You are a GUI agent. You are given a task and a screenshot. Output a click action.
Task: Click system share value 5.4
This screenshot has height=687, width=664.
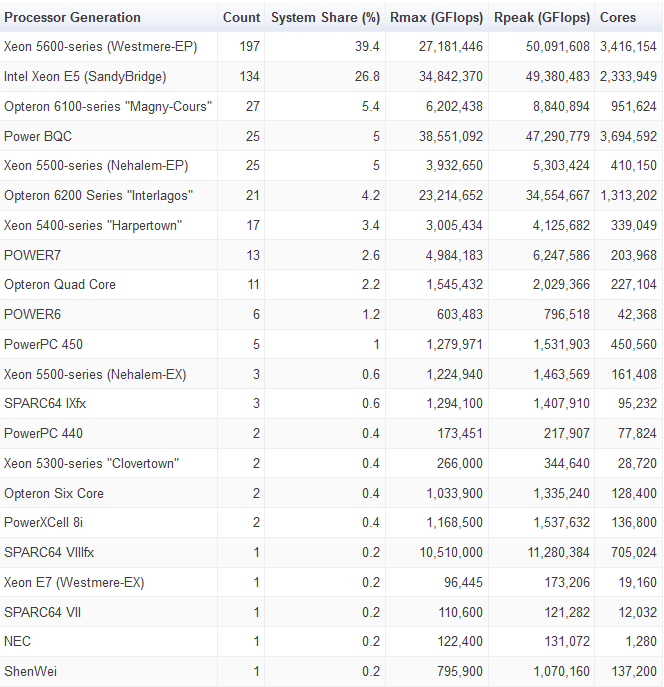coord(371,106)
